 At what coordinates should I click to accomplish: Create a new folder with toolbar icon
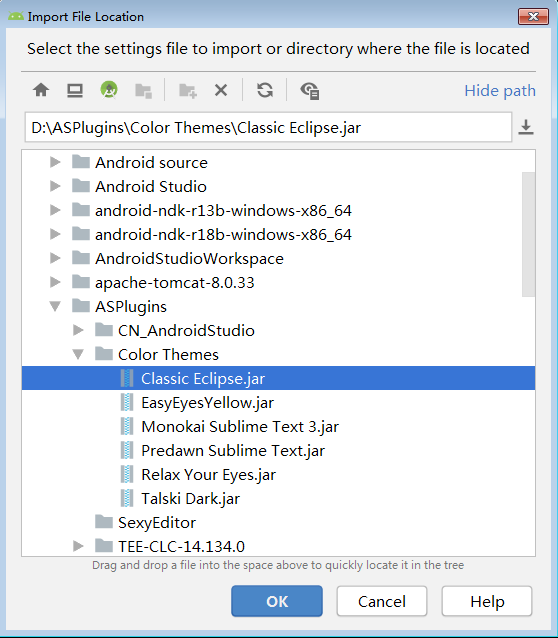coord(188,91)
